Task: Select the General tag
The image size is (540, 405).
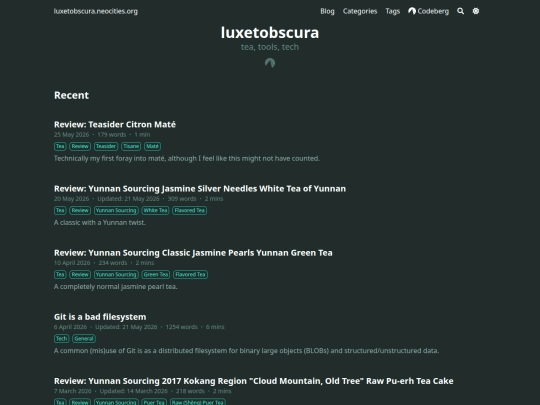Action: (x=84, y=339)
